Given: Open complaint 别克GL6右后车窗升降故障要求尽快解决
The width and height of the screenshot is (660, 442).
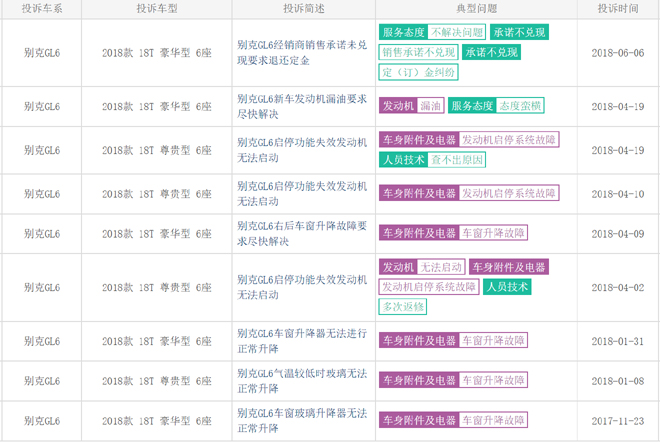Looking at the screenshot, I should coord(302,234).
